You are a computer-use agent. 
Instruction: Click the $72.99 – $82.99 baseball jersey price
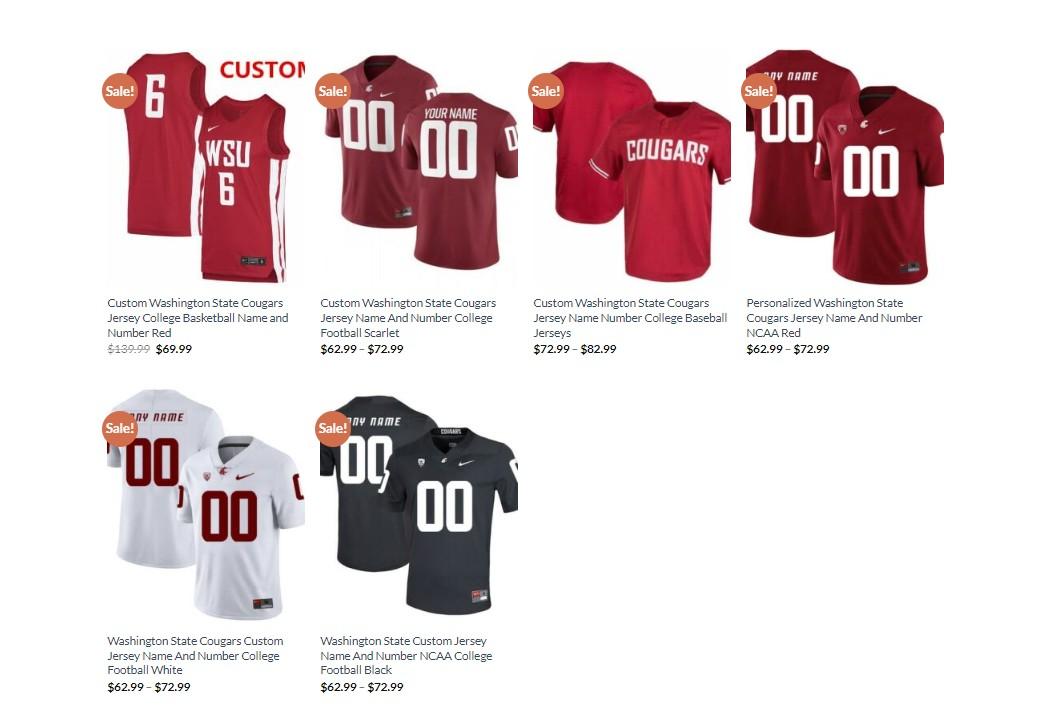tap(575, 349)
